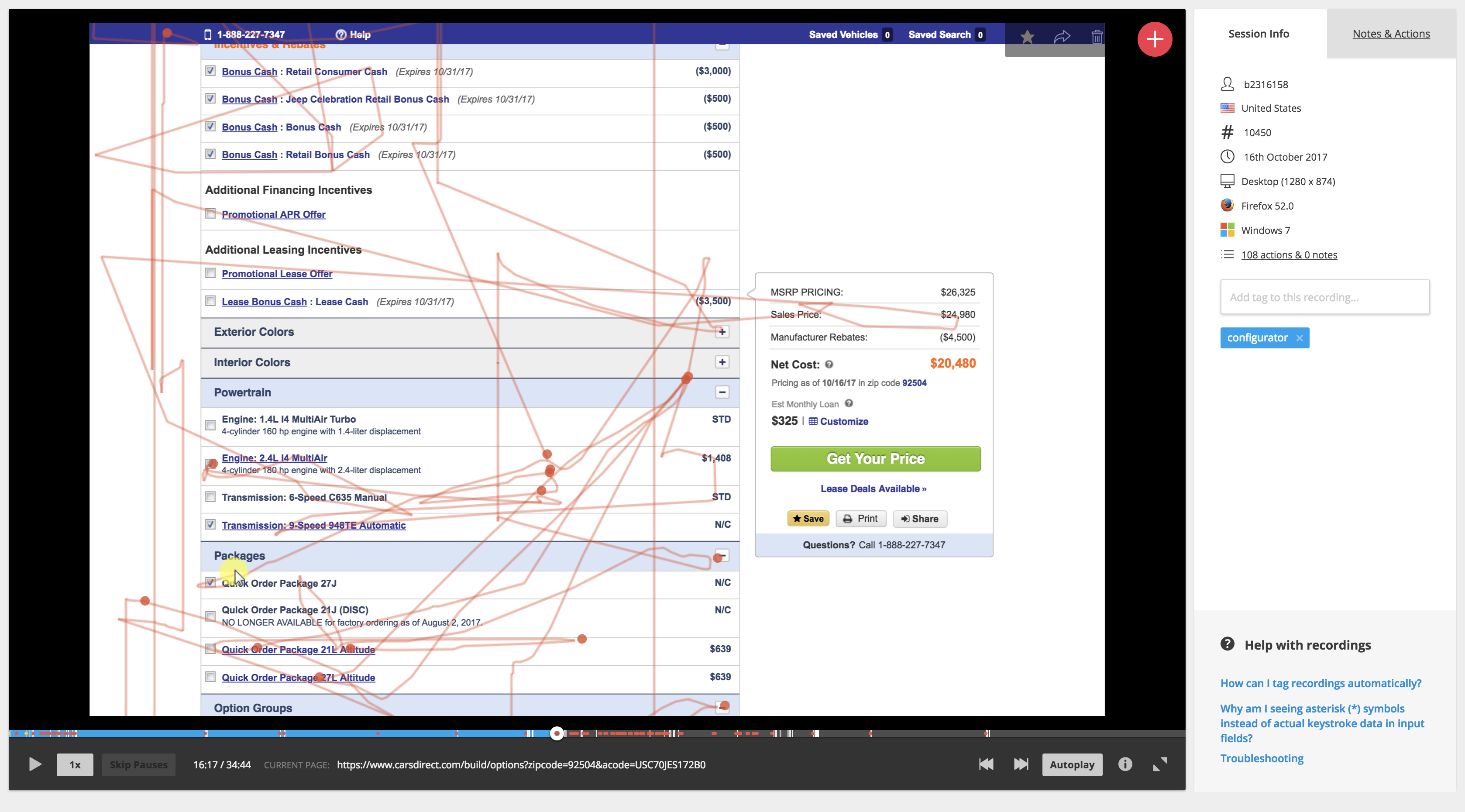Collapse the Powertrain section
Viewport: 1465px width, 812px height.
(722, 392)
